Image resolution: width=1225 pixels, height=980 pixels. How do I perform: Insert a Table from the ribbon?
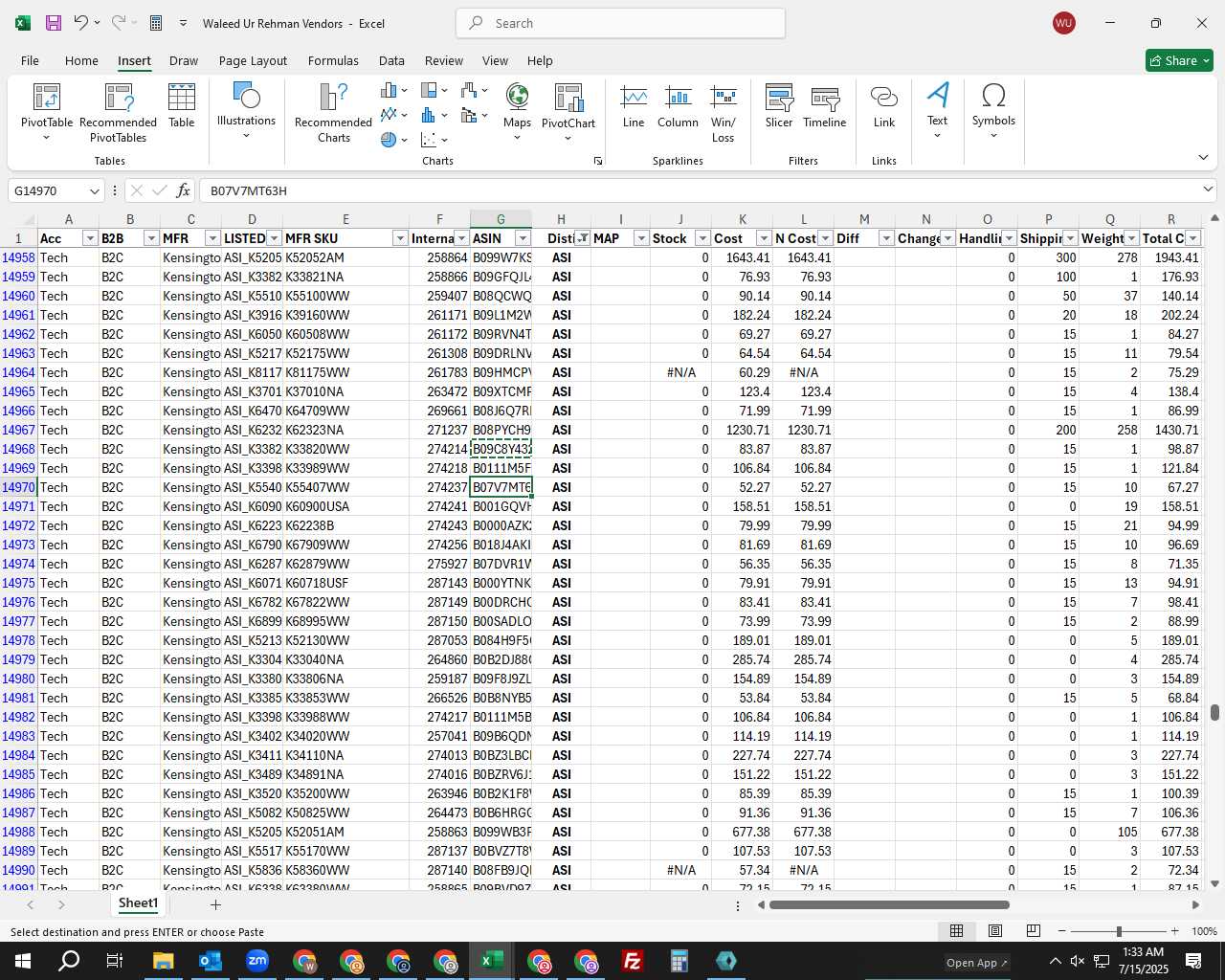[182, 105]
